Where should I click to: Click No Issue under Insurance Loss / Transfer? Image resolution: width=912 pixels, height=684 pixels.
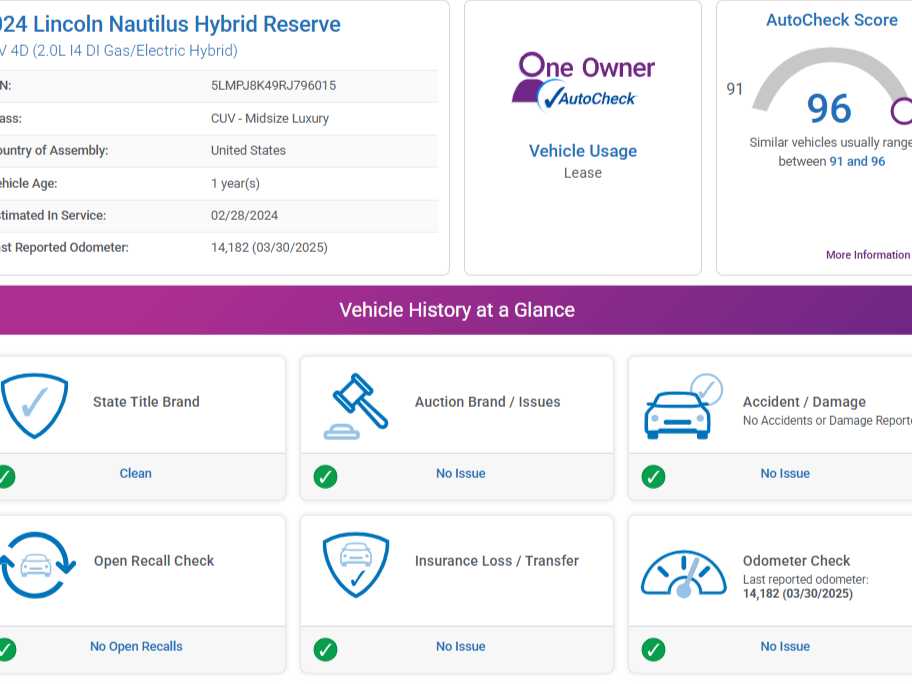pos(461,646)
